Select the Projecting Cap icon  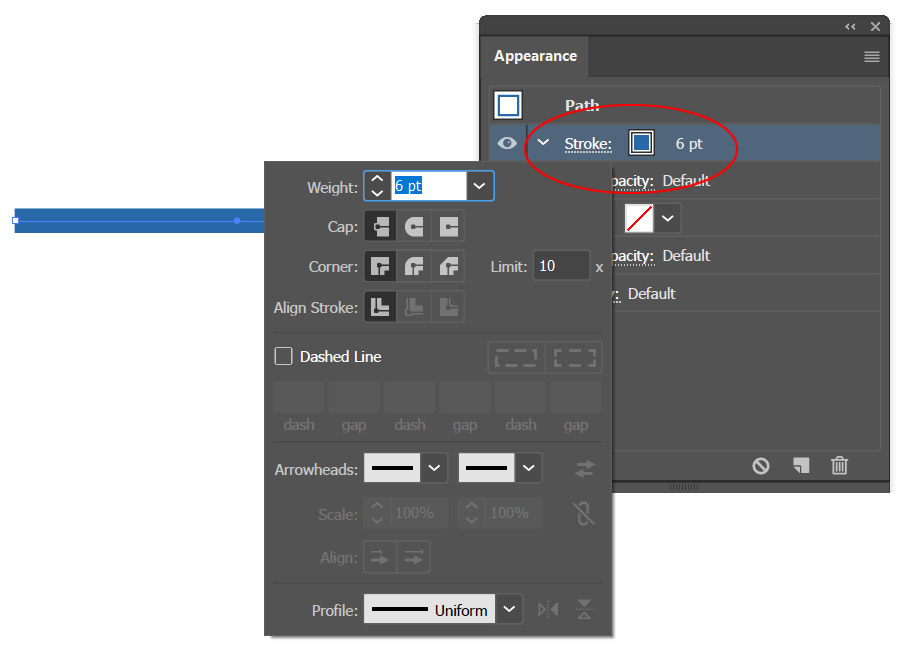(448, 227)
